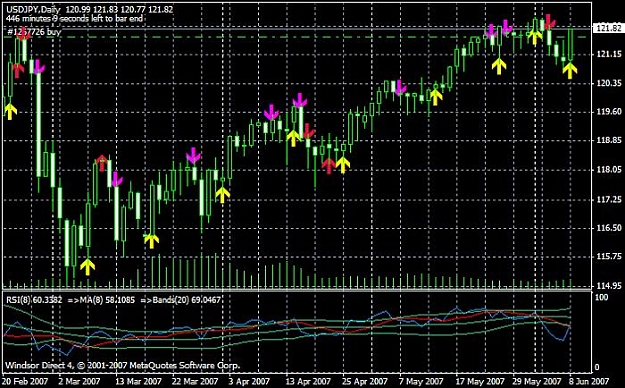This screenshot has width=625, height=388.
Task: Click the 13 Apr 2007 date label
Action: (309, 381)
